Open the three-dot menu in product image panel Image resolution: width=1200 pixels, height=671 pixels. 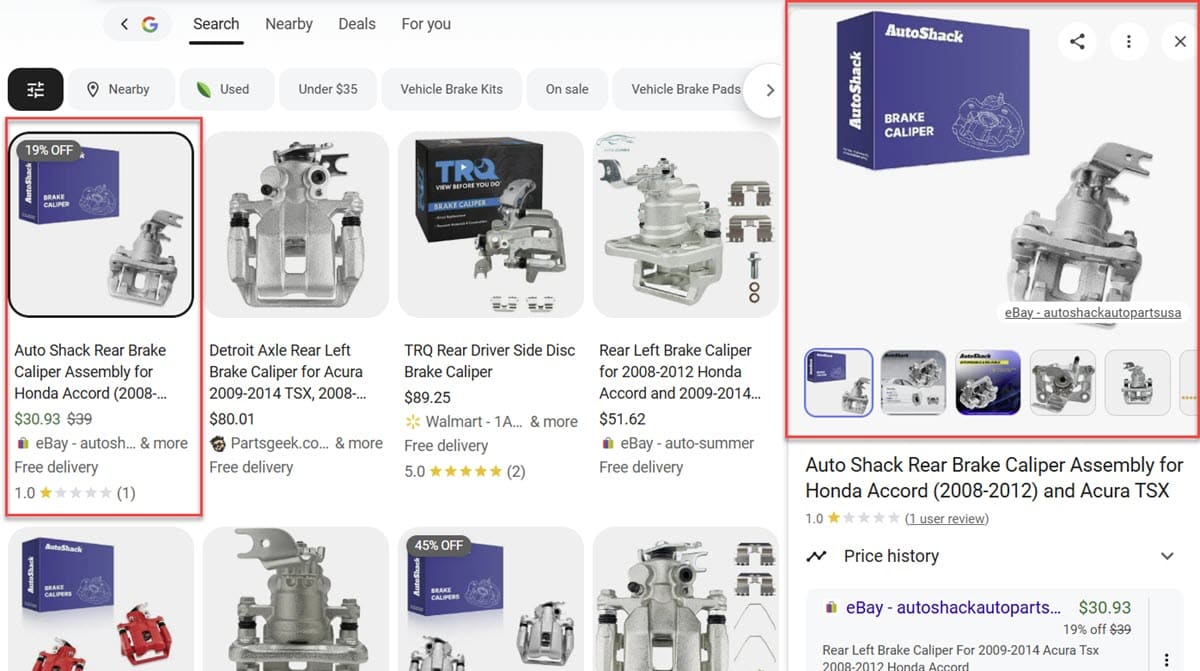[1129, 41]
